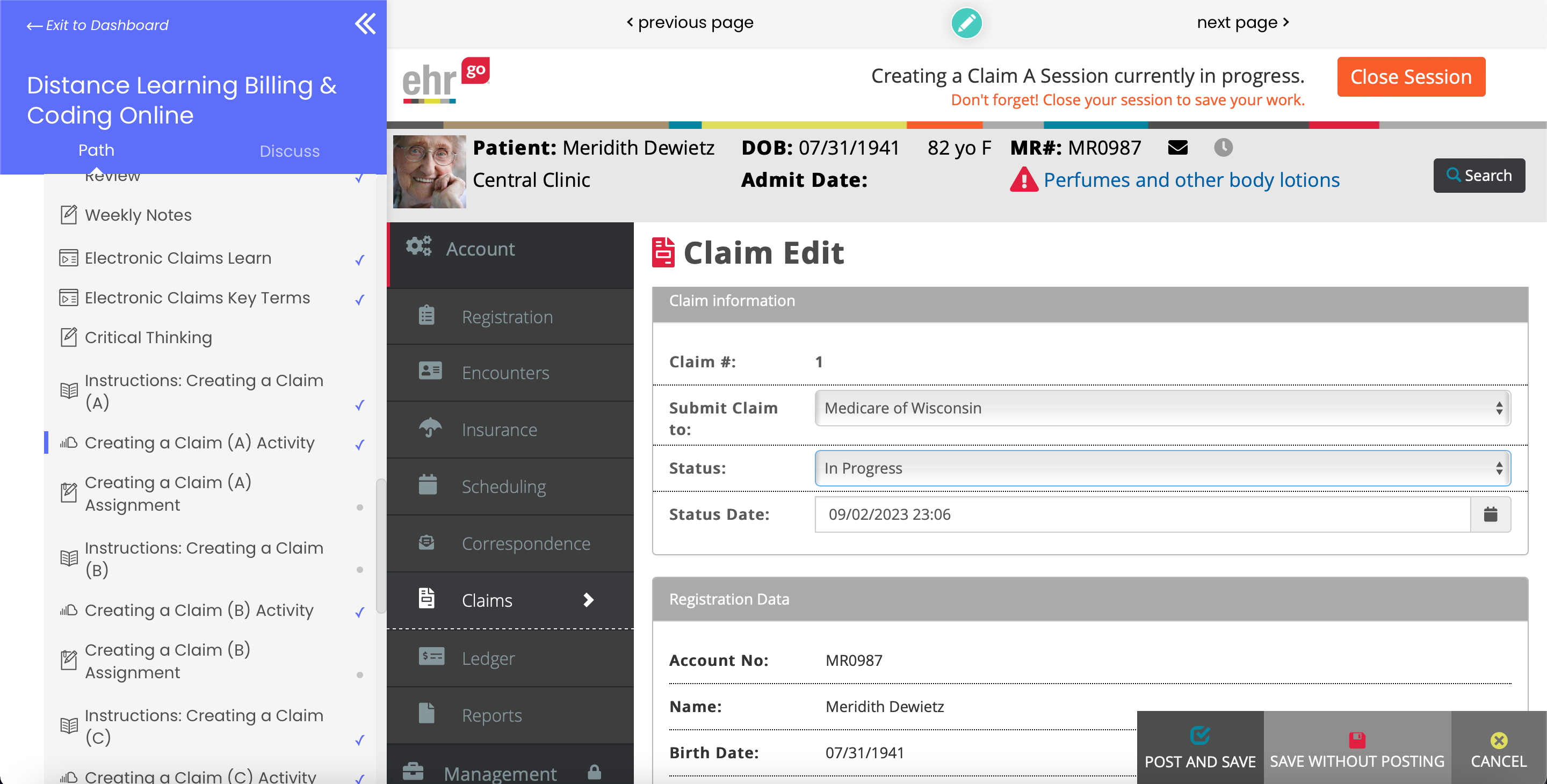The image size is (1547, 784).
Task: Expand the Claims section chevron
Action: pos(587,599)
